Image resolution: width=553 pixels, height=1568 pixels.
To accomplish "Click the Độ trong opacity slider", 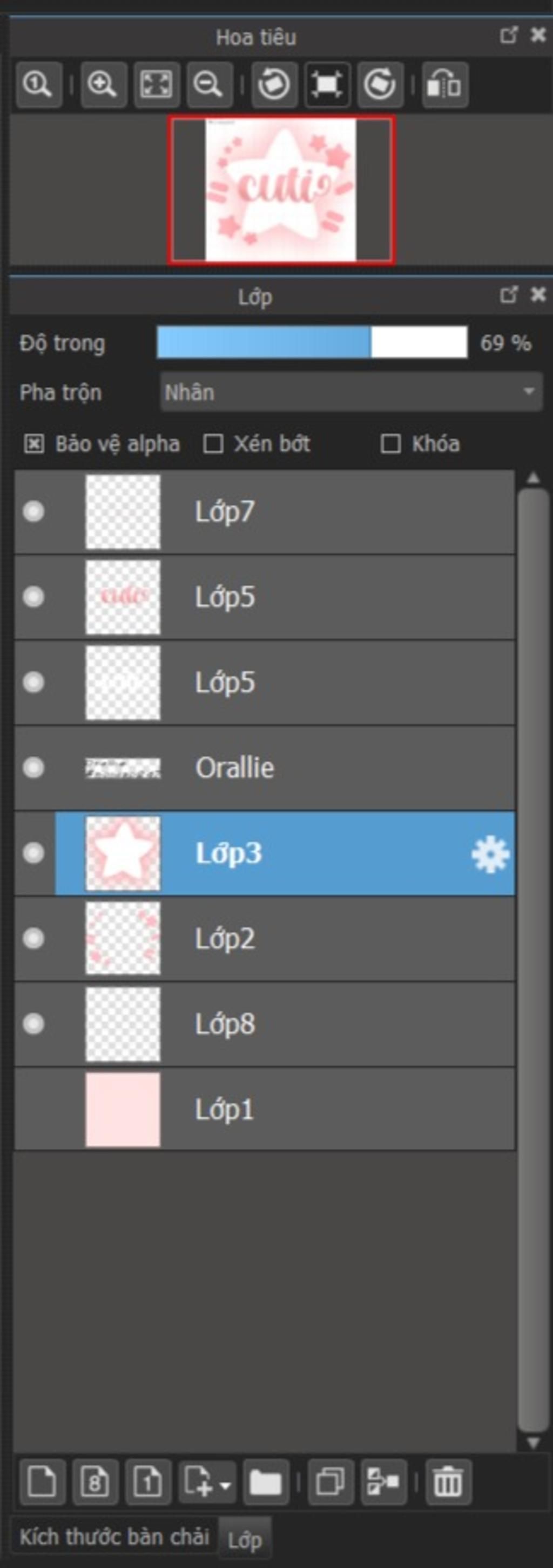I will [312, 343].
